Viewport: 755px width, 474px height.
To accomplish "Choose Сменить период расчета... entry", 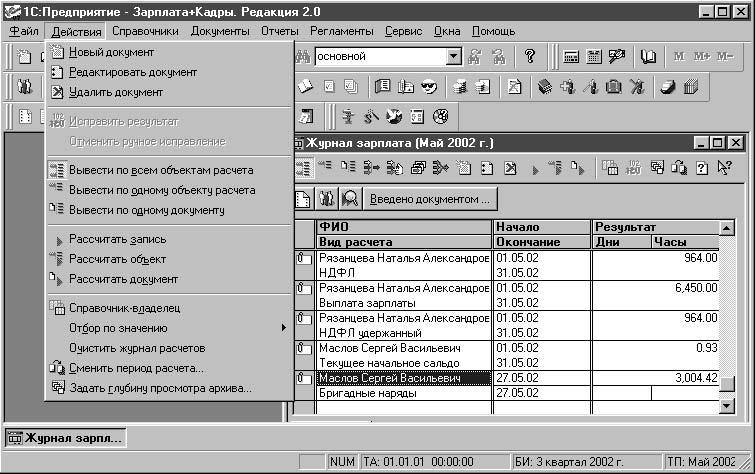I will 169,369.
